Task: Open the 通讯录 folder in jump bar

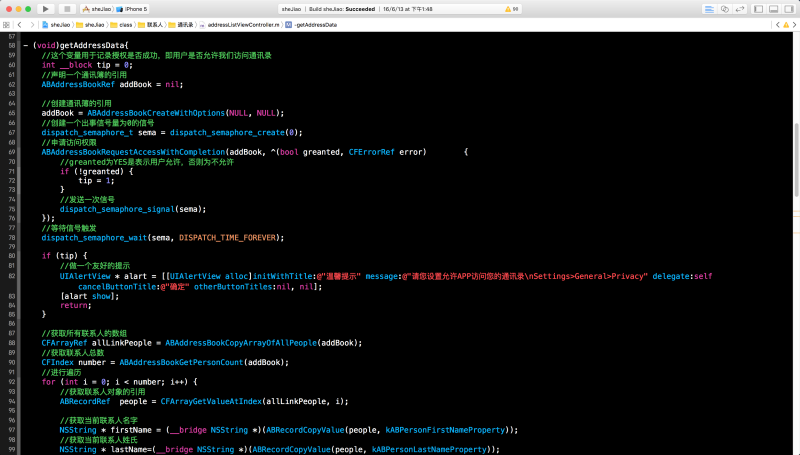Action: pyautogui.click(x=181, y=24)
